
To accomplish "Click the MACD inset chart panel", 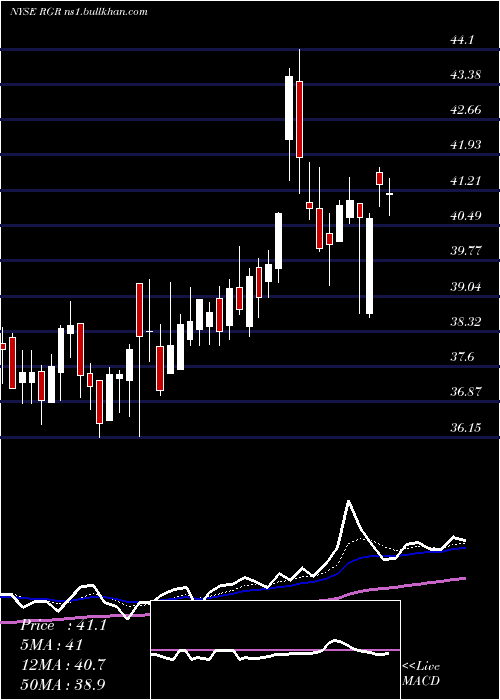I will pos(275,650).
